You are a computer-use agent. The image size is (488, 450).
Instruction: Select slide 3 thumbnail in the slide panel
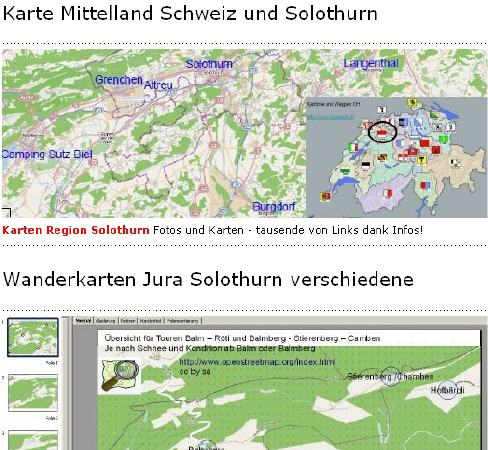[33, 440]
